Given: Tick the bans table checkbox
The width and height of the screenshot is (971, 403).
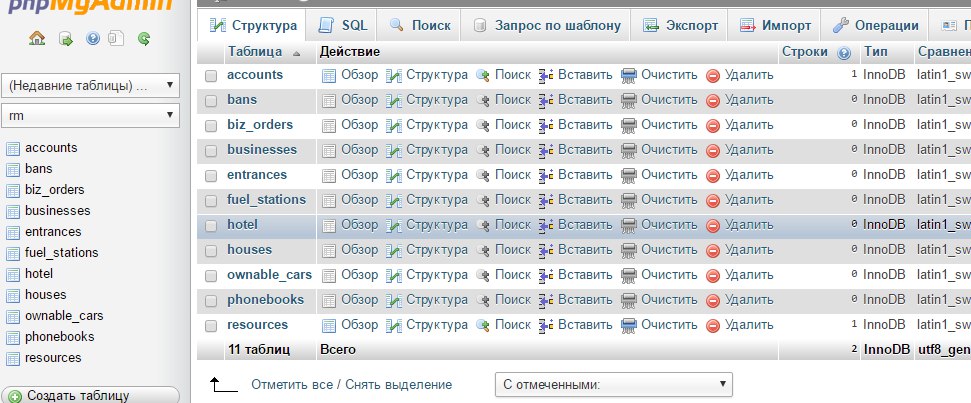Looking at the screenshot, I should click(211, 100).
